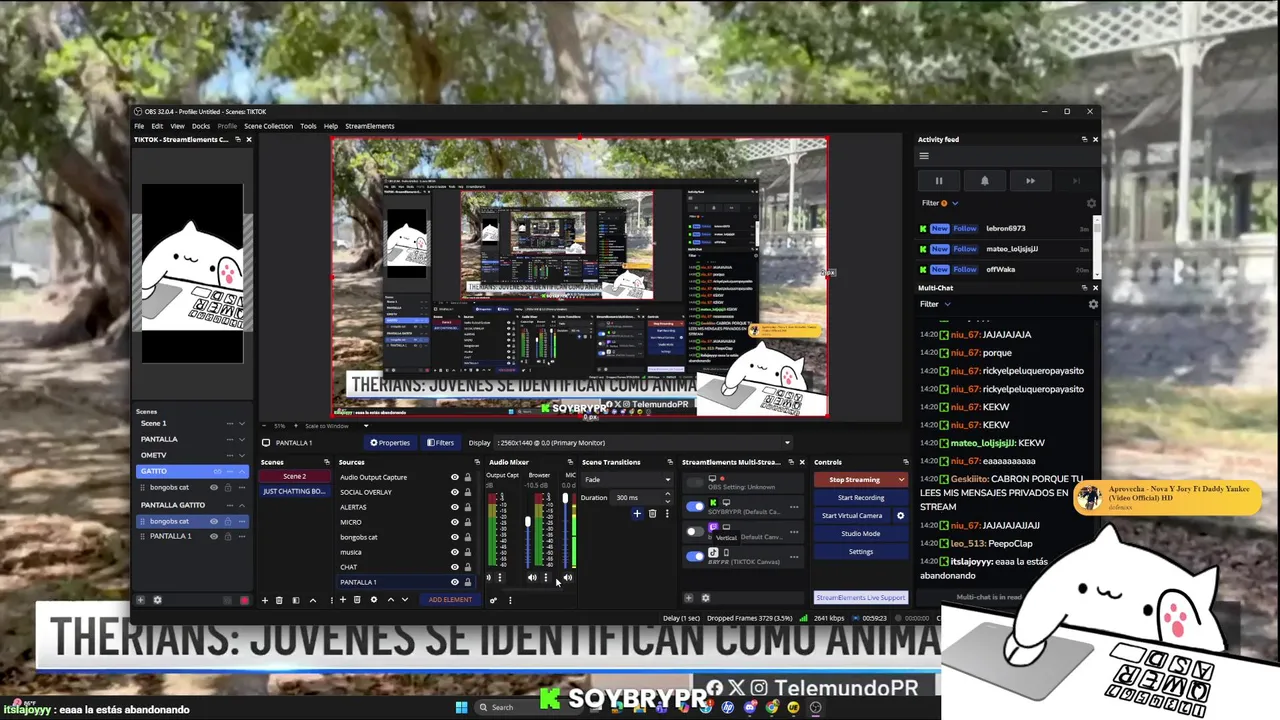
Task: Add element with plus in StreamElements canvas panel
Action: coord(140,600)
